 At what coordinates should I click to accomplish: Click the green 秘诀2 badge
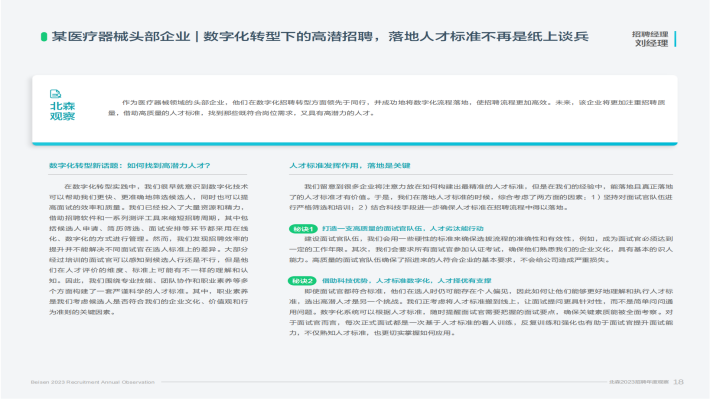[302, 281]
